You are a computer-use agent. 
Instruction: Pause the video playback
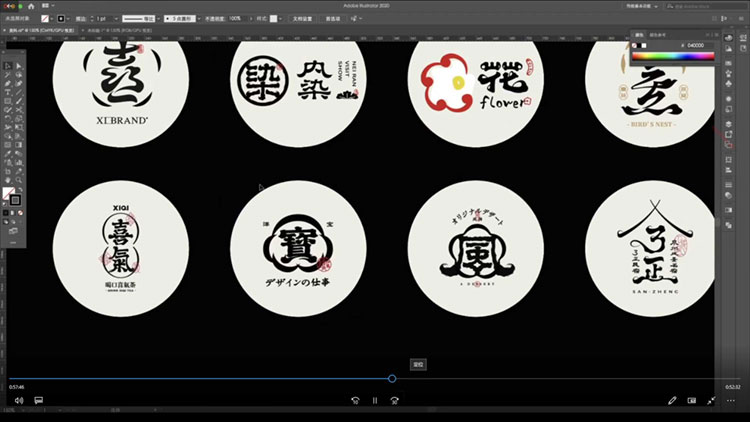(375, 400)
